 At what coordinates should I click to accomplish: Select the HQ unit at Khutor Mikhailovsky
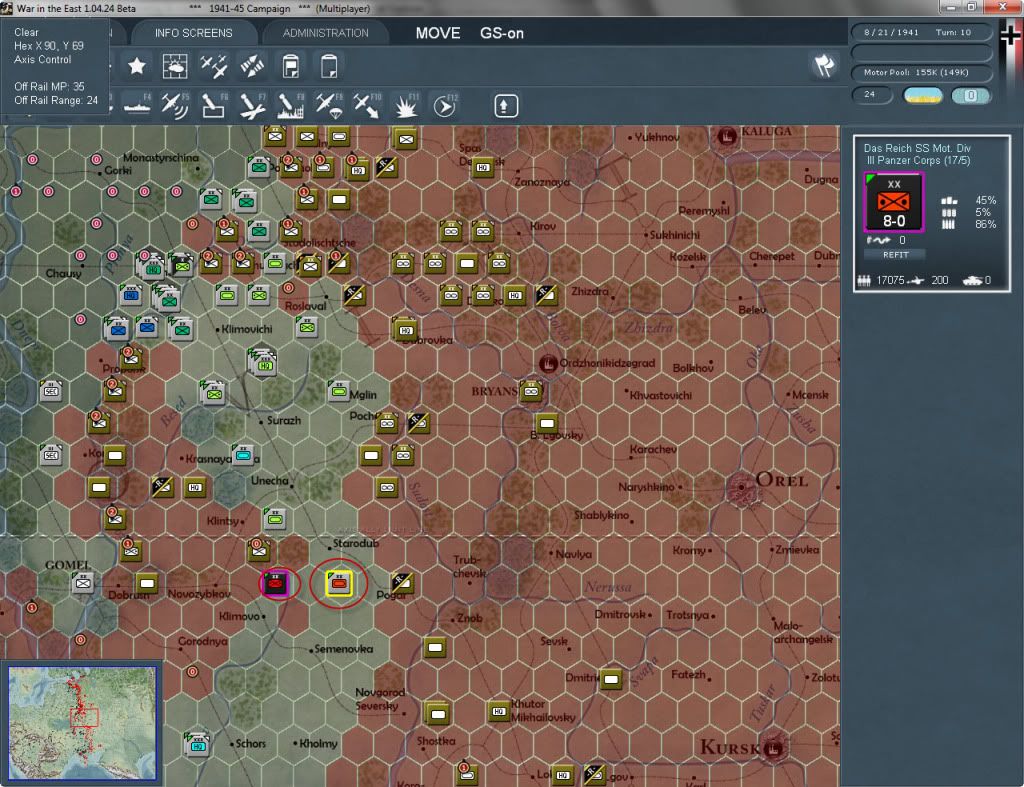tap(499, 711)
